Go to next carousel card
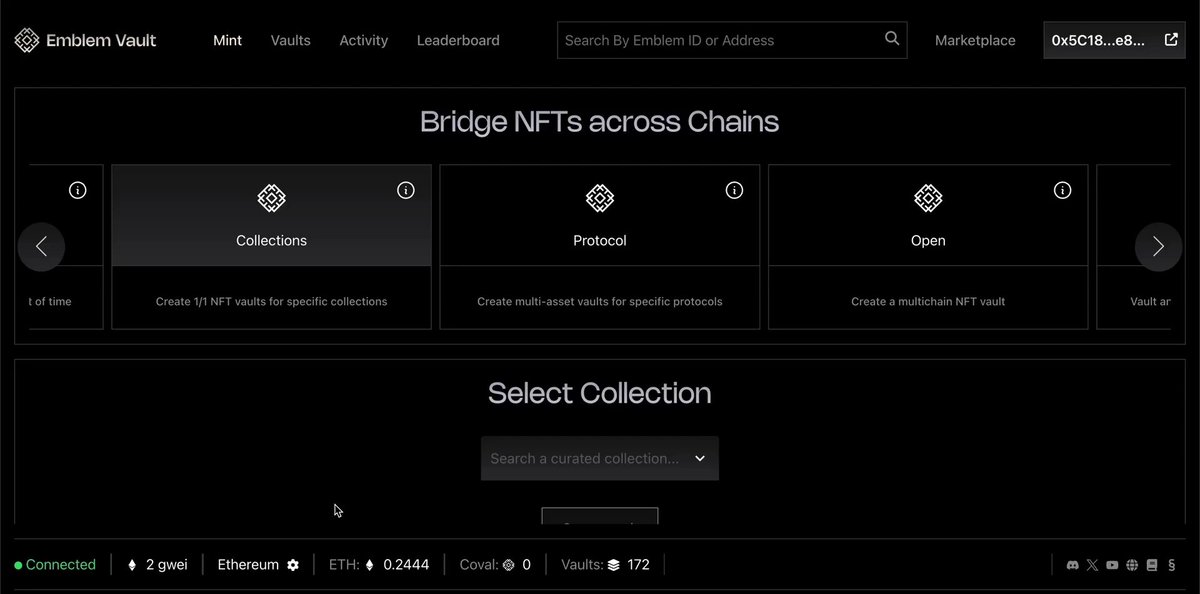Image resolution: width=1200 pixels, height=594 pixels. click(x=1158, y=246)
